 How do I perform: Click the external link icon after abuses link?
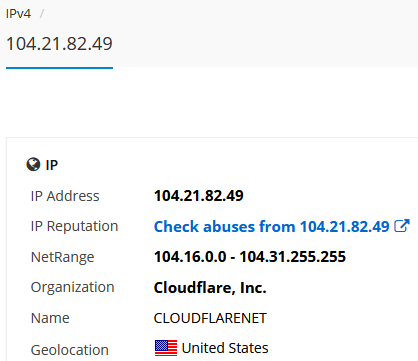click(402, 226)
